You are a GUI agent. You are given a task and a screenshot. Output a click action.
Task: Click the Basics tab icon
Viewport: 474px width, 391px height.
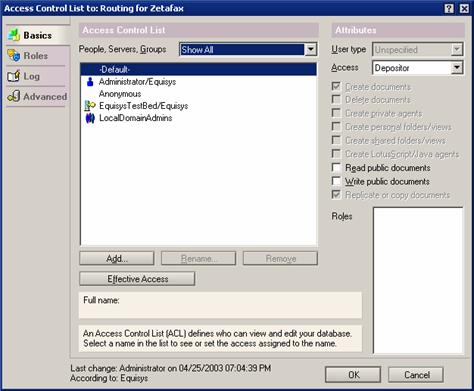(14, 35)
